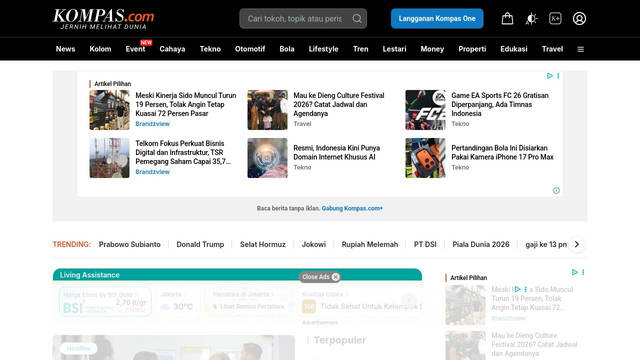The image size is (640, 360).
Task: Click Langganan Kompas One button
Action: tap(437, 19)
